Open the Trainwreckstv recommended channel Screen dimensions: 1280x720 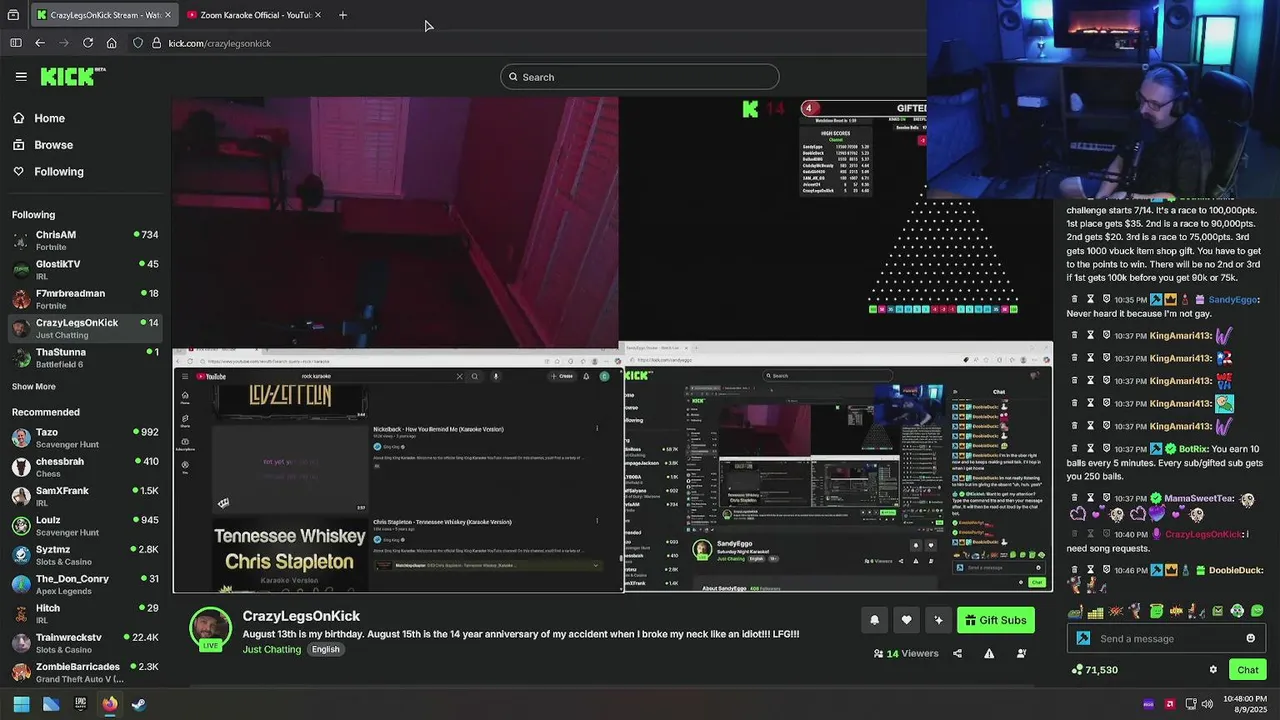point(85,643)
